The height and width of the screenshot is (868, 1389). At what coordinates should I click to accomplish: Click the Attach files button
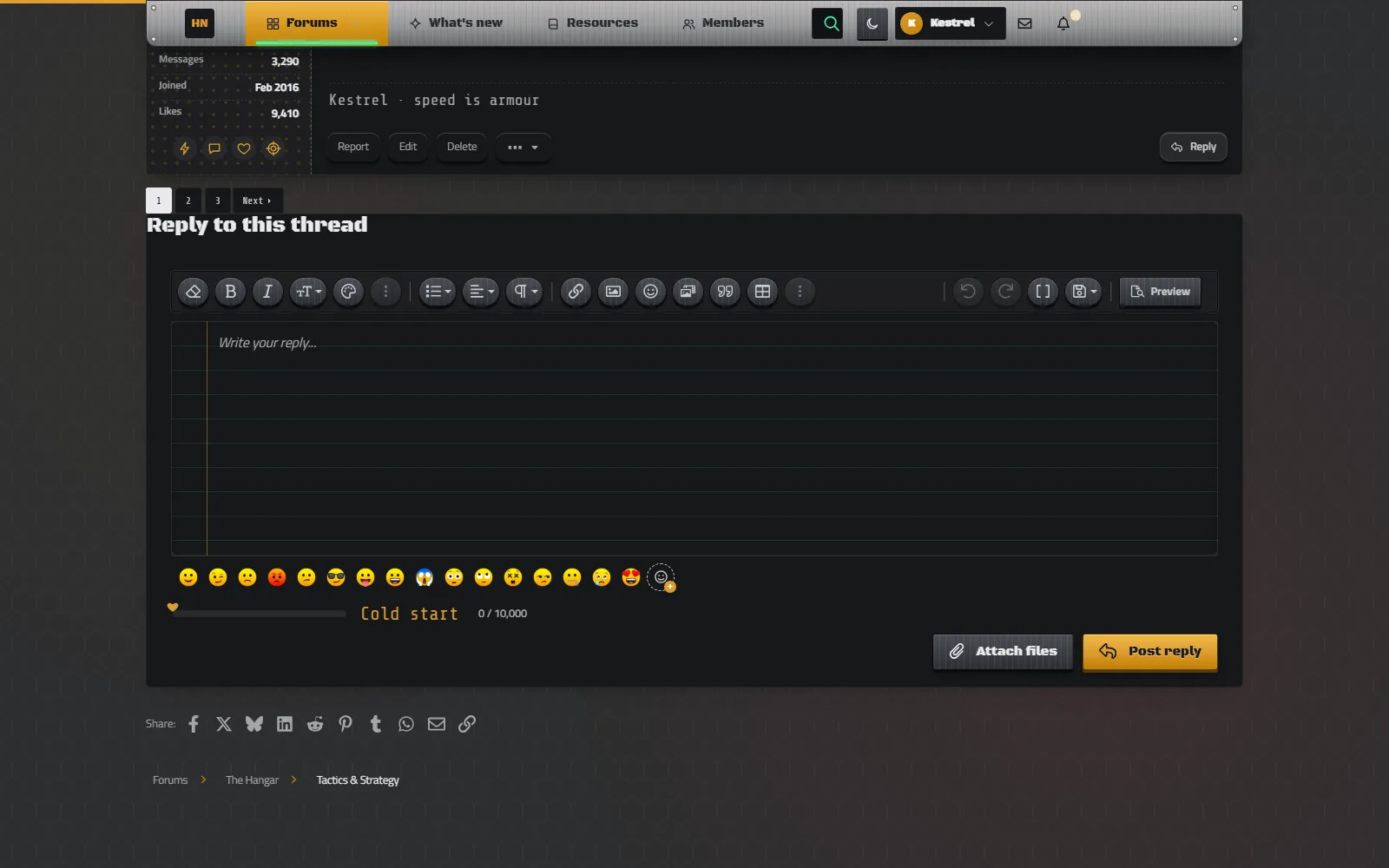click(x=1003, y=652)
